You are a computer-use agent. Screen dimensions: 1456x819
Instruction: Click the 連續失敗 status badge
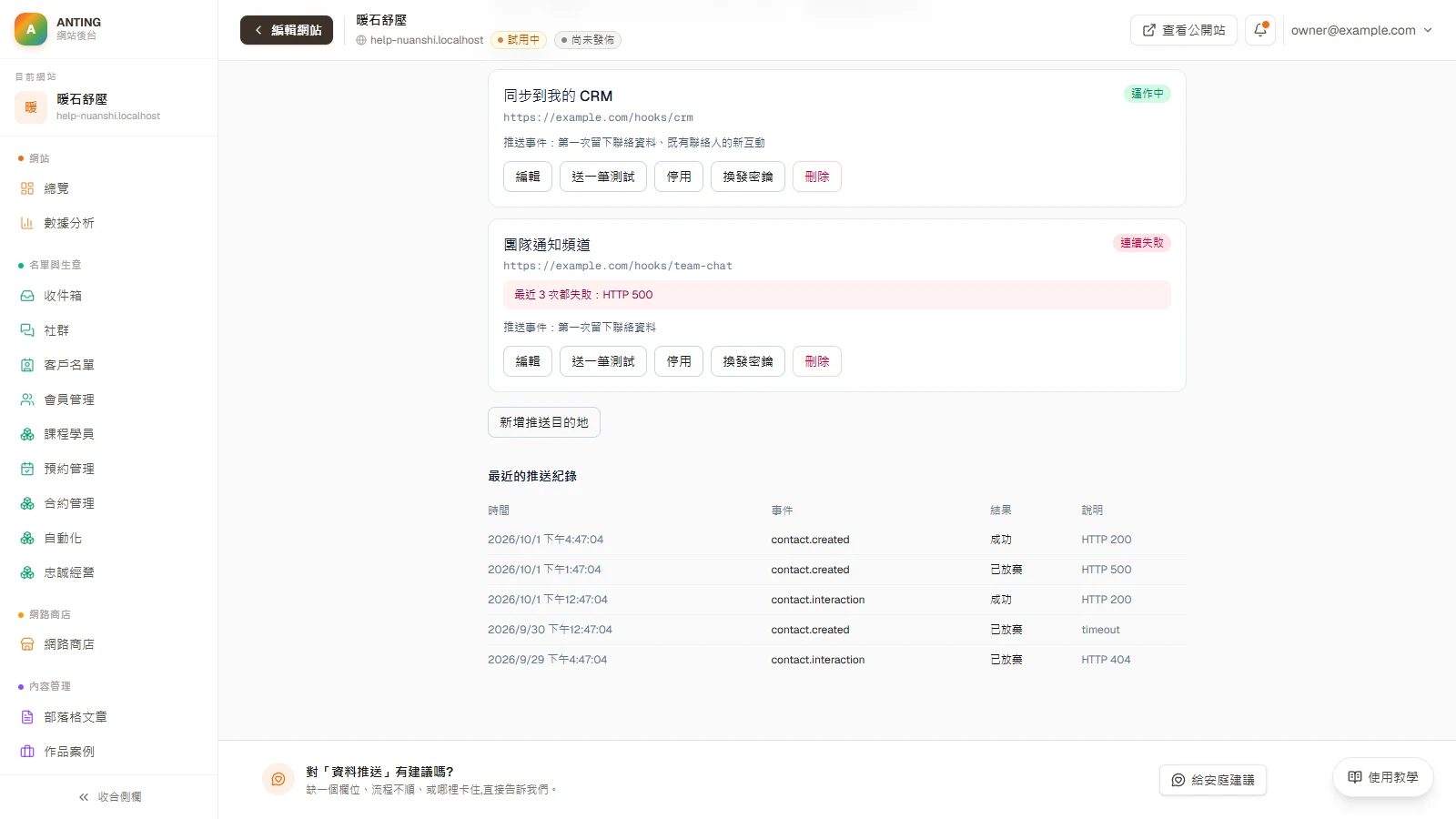tap(1142, 243)
